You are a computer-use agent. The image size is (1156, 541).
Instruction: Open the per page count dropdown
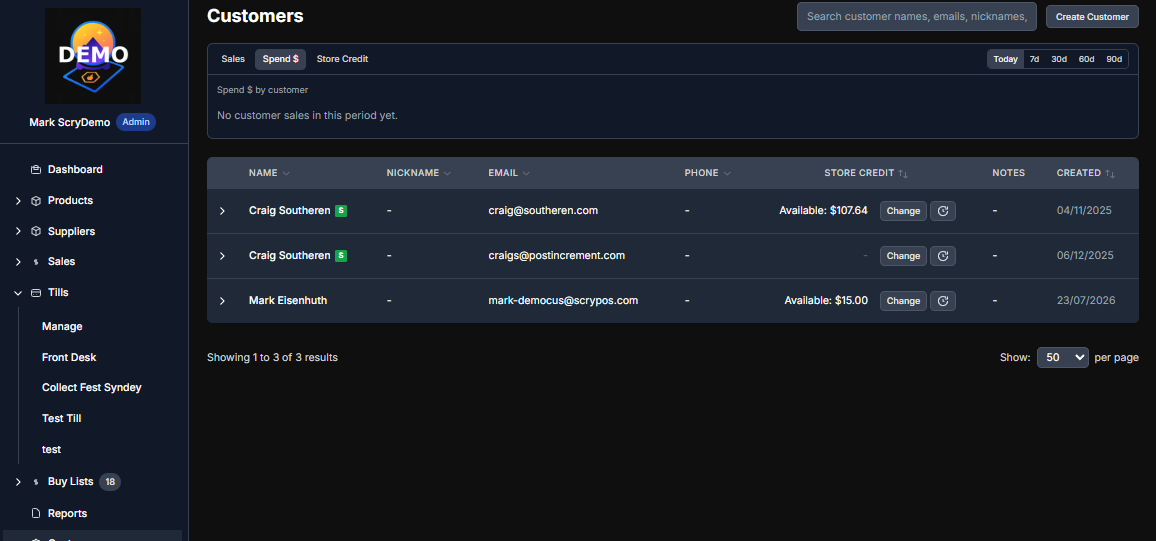(x=1062, y=357)
